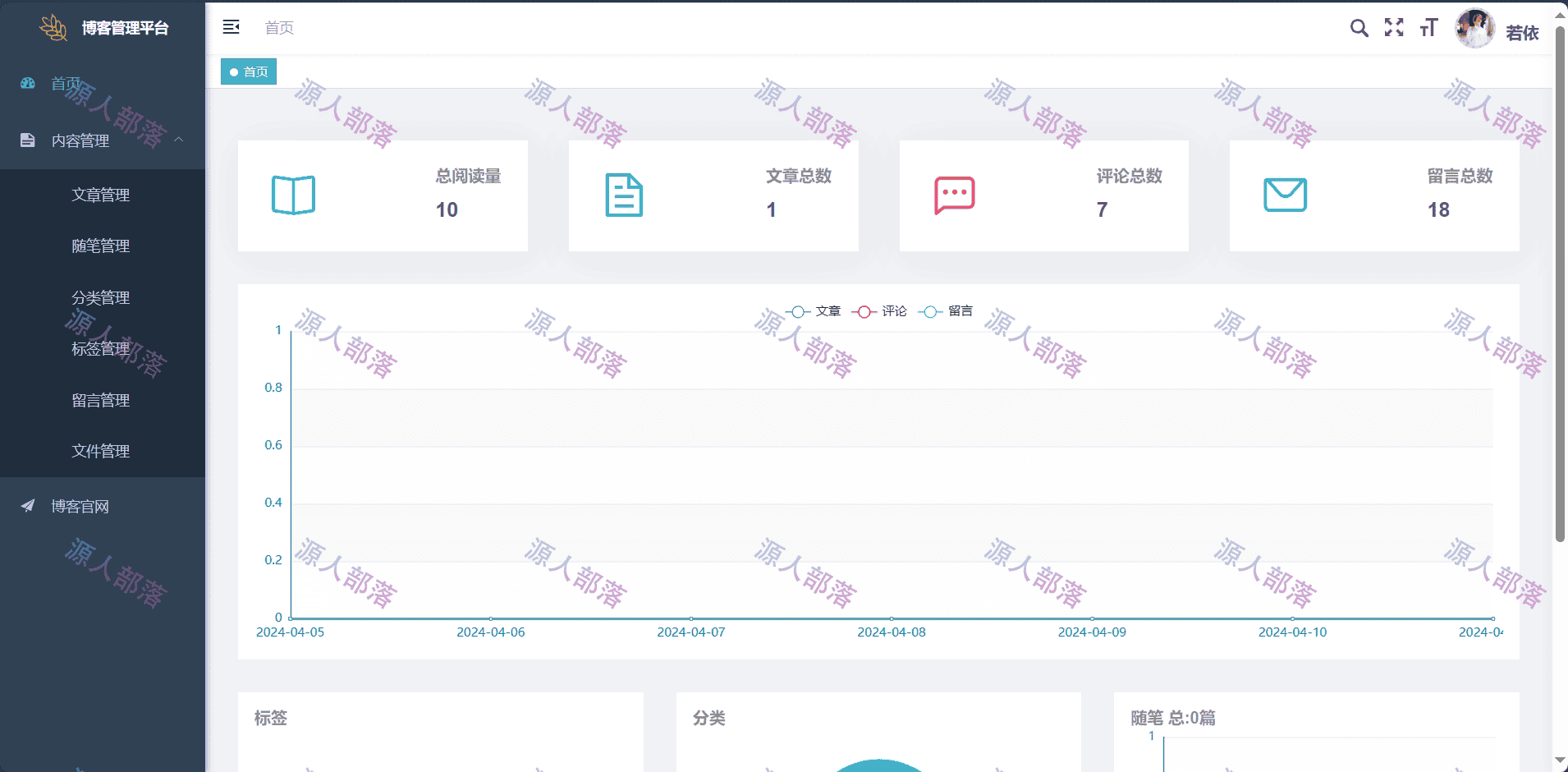Image resolution: width=1568 pixels, height=772 pixels.
Task: Open 文章管理 in the sidebar
Action: tap(103, 195)
